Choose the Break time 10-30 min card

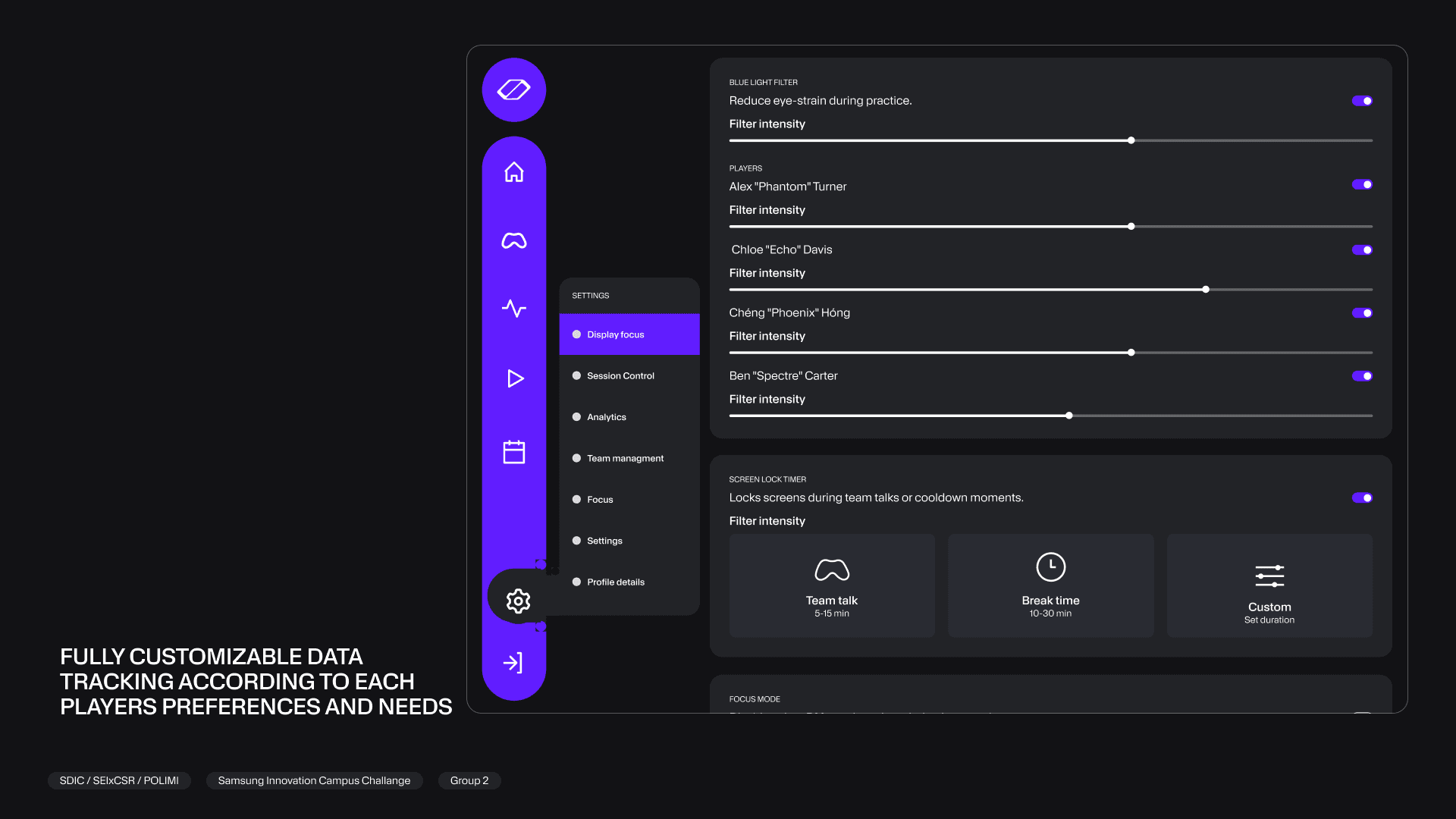pyautogui.click(x=1050, y=586)
